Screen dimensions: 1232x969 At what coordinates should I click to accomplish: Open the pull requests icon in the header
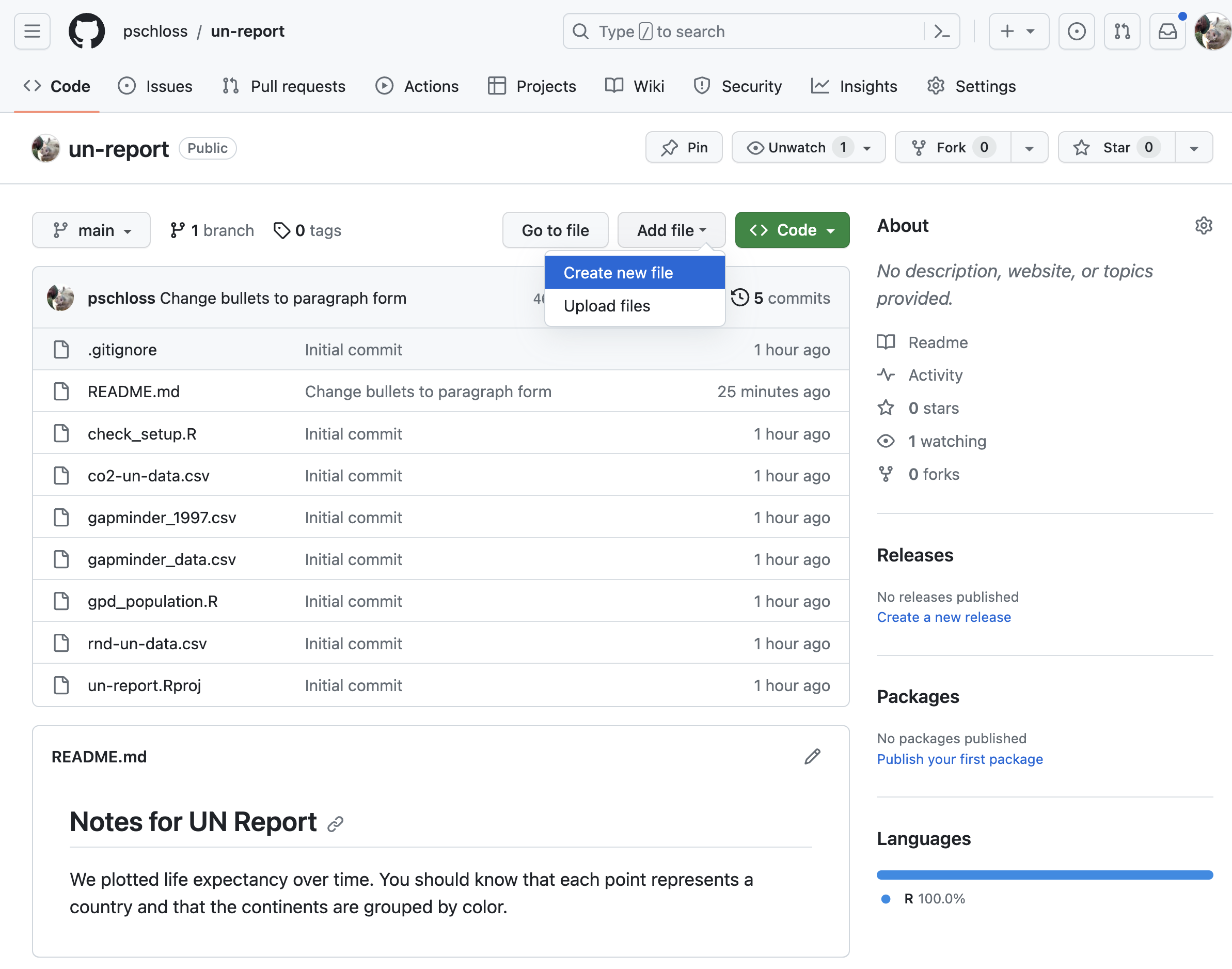coord(1122,31)
